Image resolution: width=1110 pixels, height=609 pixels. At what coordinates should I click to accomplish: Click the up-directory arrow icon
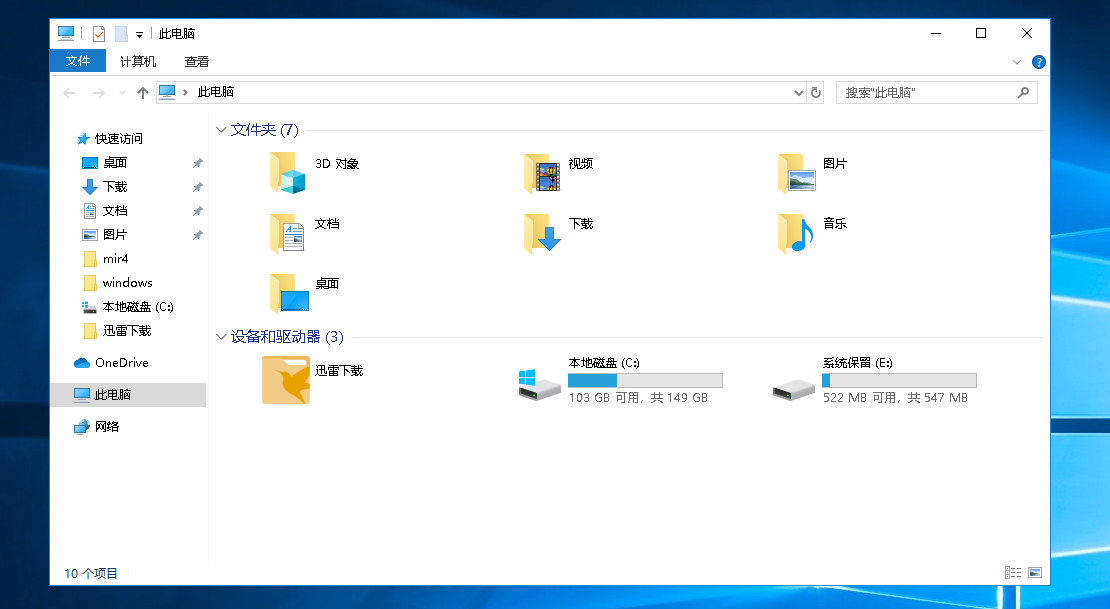click(143, 93)
